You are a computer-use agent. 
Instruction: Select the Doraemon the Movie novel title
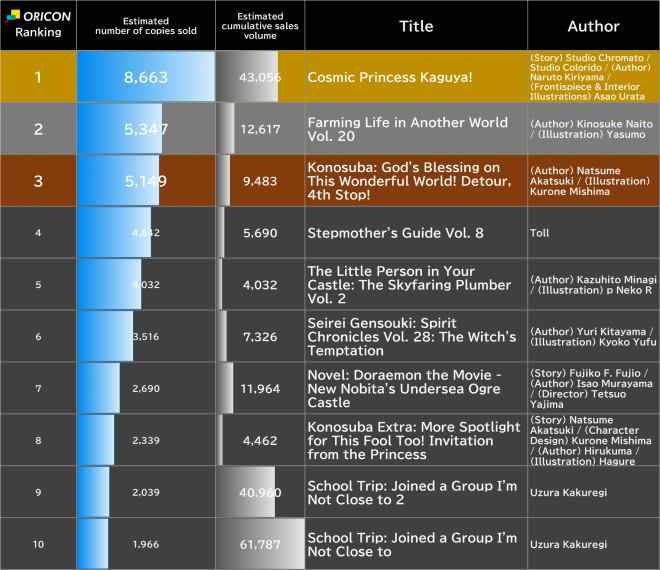point(410,388)
